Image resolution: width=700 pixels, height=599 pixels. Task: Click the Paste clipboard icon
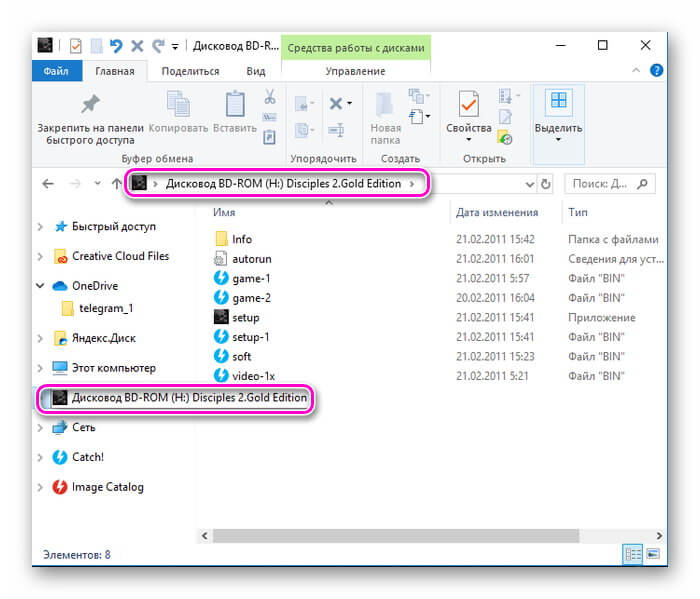(x=235, y=104)
